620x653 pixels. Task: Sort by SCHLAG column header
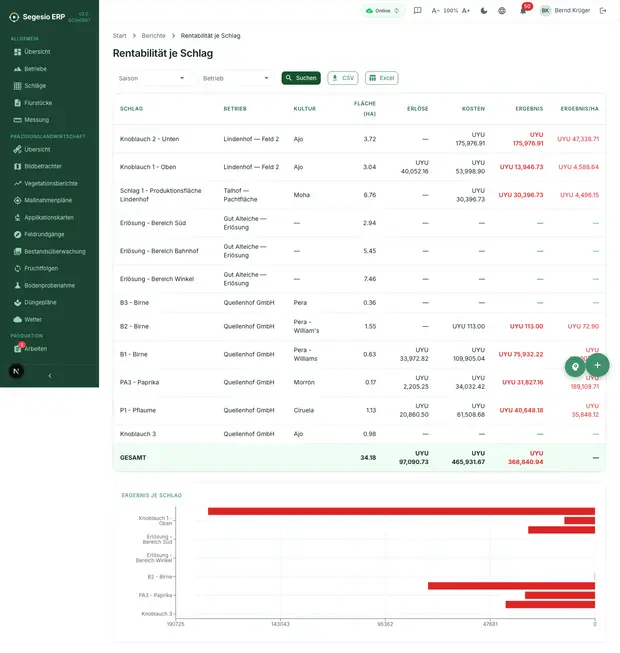tap(132, 109)
